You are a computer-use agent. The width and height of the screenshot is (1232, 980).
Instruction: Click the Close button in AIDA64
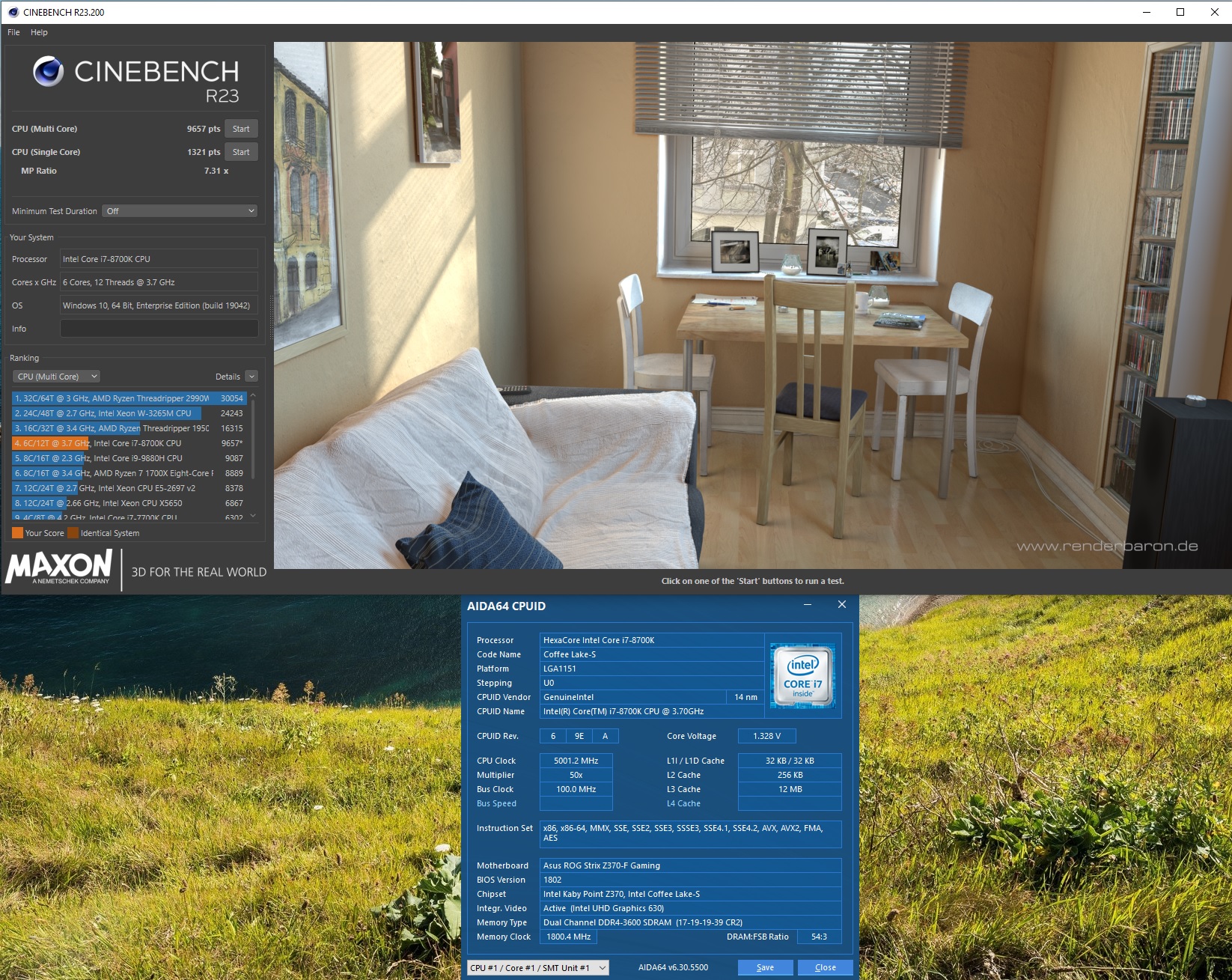point(826,967)
